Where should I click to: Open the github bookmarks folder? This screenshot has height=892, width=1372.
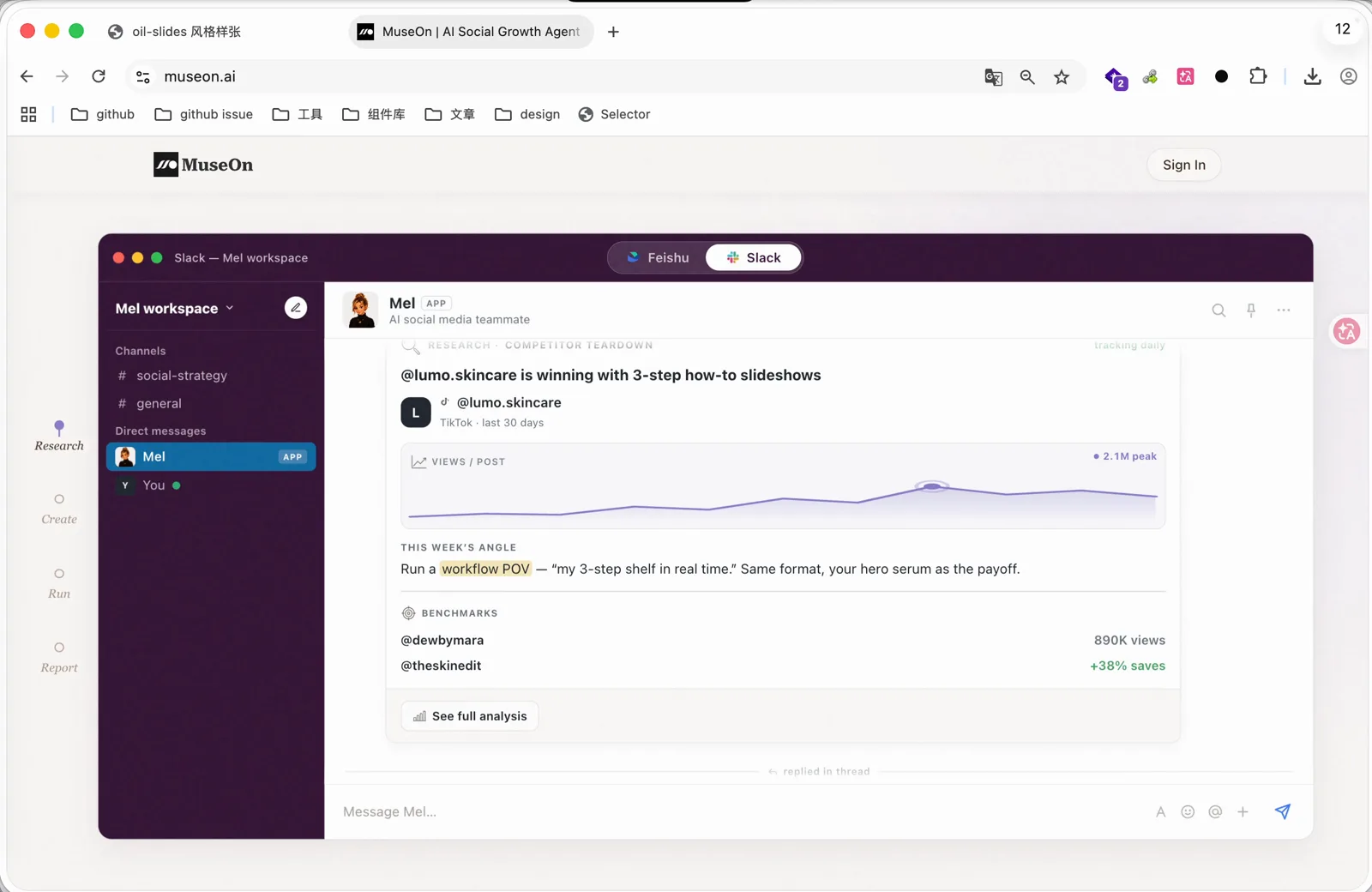point(103,114)
